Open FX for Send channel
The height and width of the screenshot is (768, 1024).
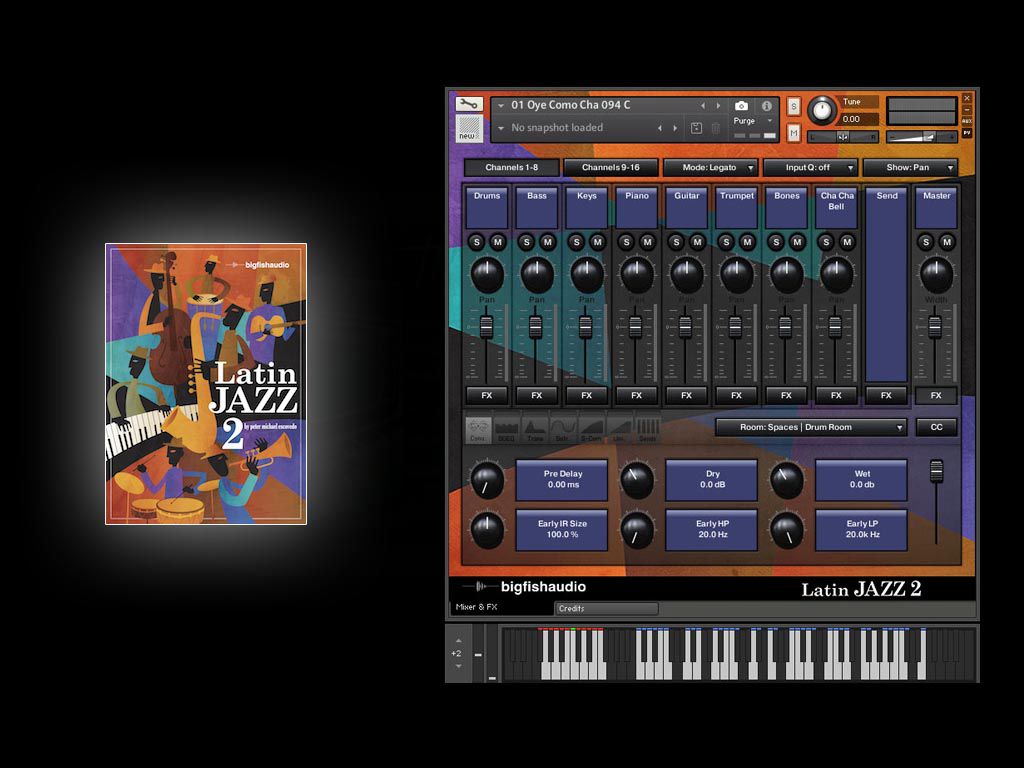(886, 395)
